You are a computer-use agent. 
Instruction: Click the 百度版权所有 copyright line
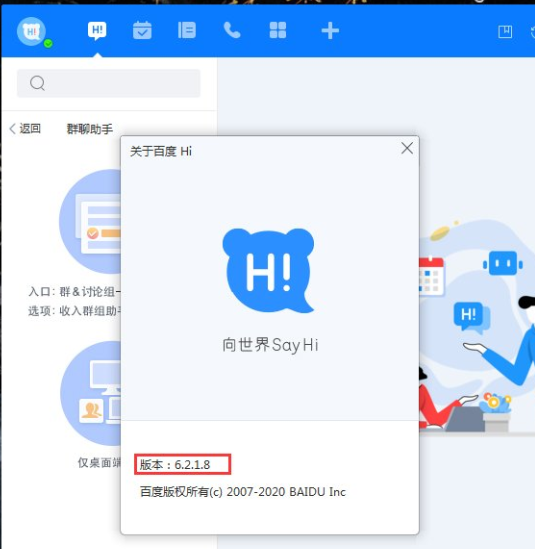click(243, 492)
